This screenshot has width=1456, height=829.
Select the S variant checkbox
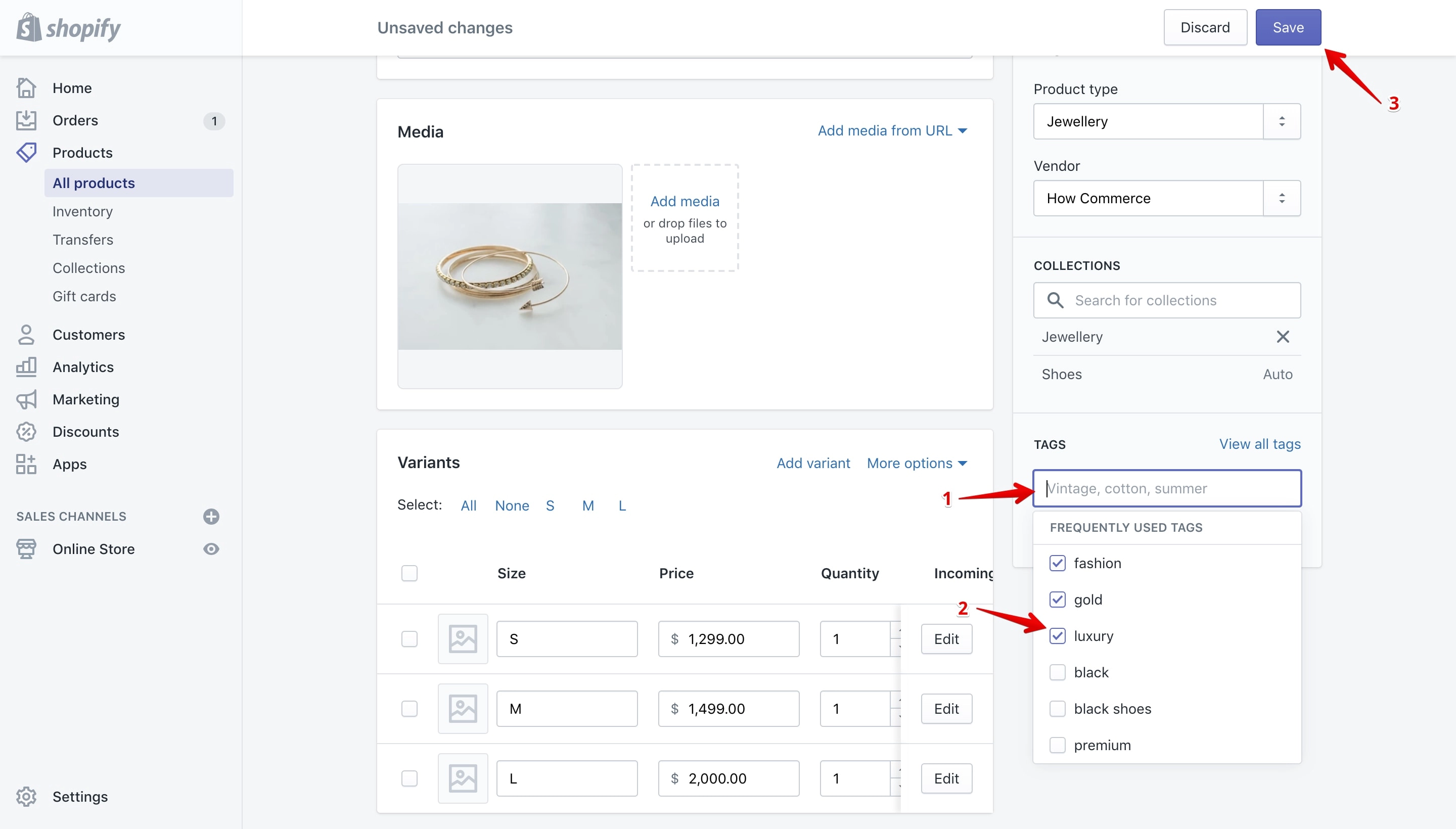[x=409, y=639]
